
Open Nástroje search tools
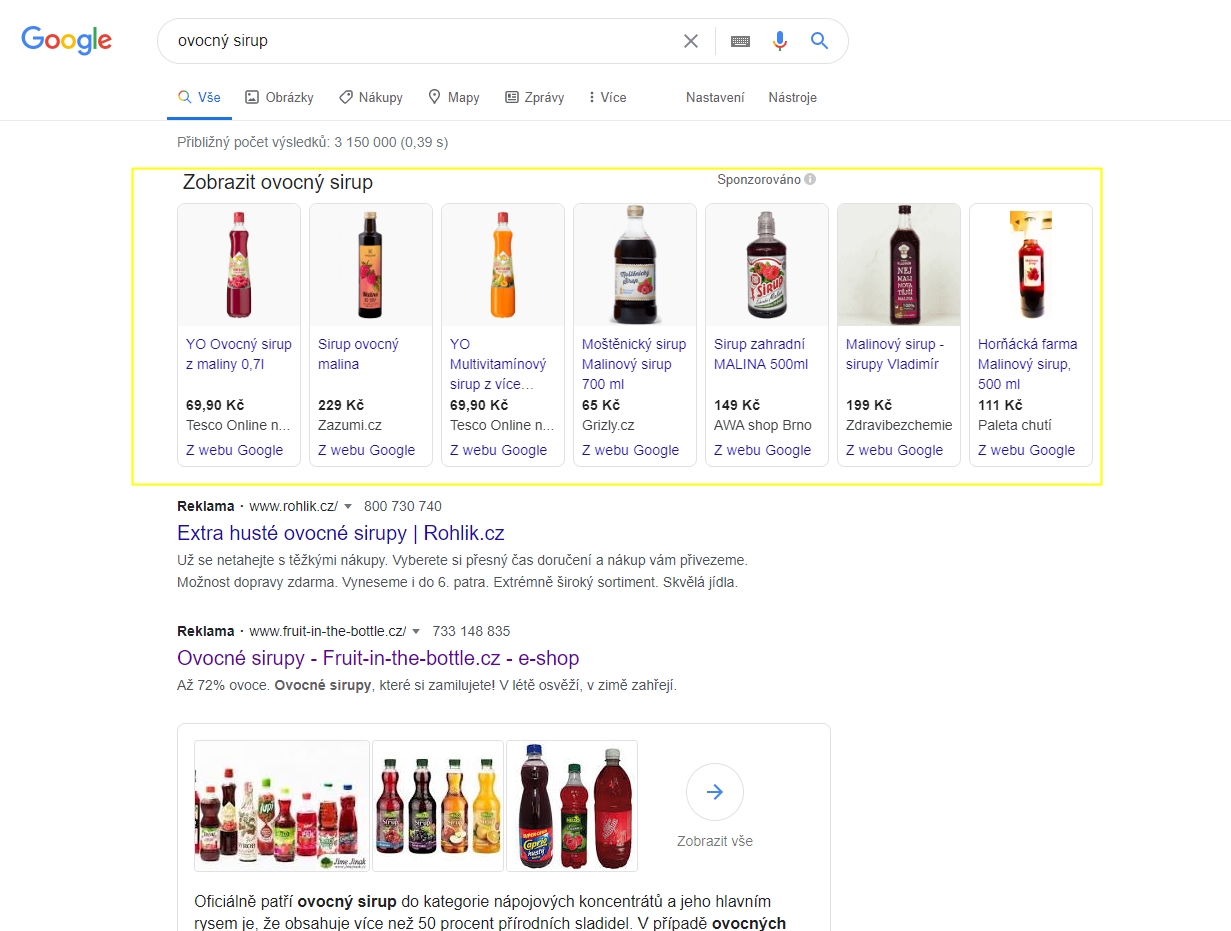[793, 97]
